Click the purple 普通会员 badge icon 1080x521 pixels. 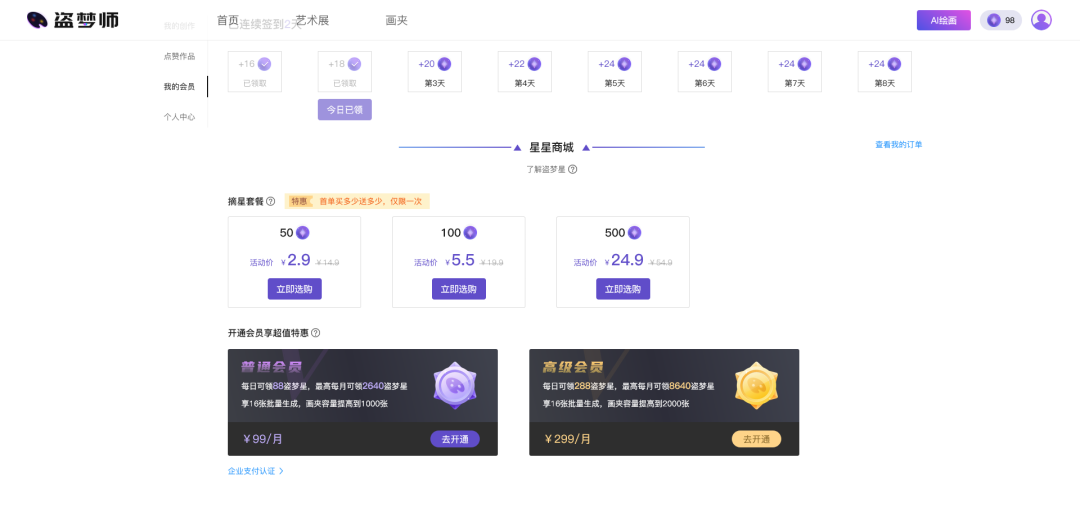click(x=454, y=386)
